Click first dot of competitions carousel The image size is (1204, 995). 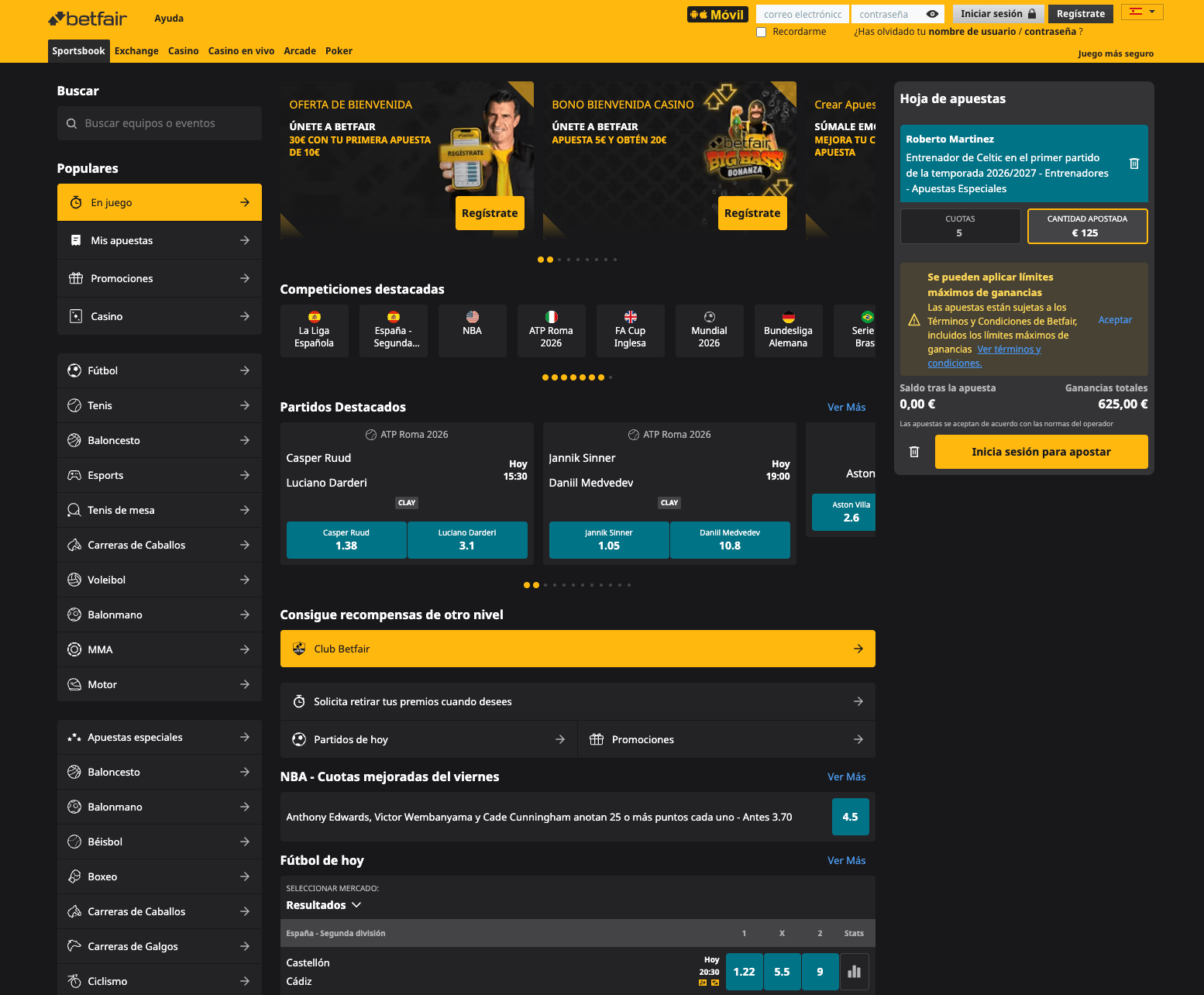pos(545,377)
